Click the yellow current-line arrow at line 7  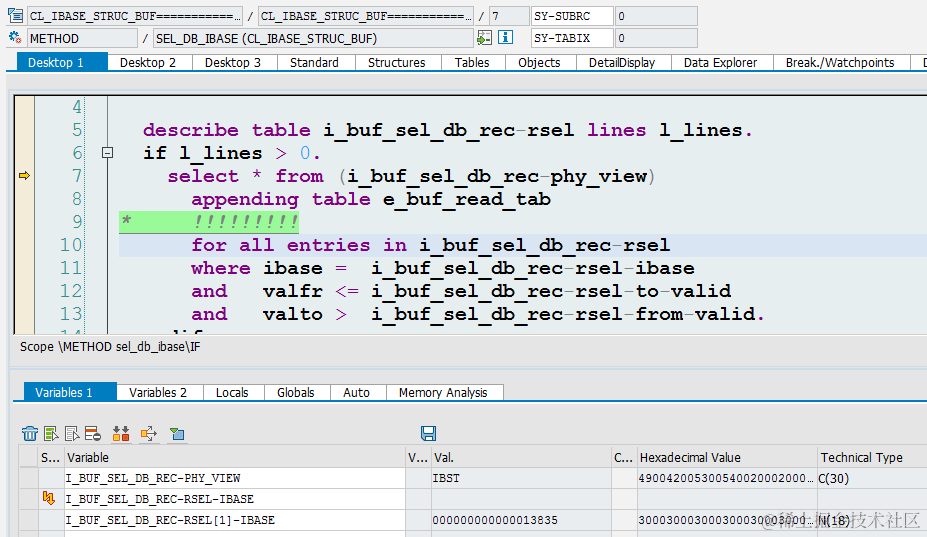click(24, 176)
